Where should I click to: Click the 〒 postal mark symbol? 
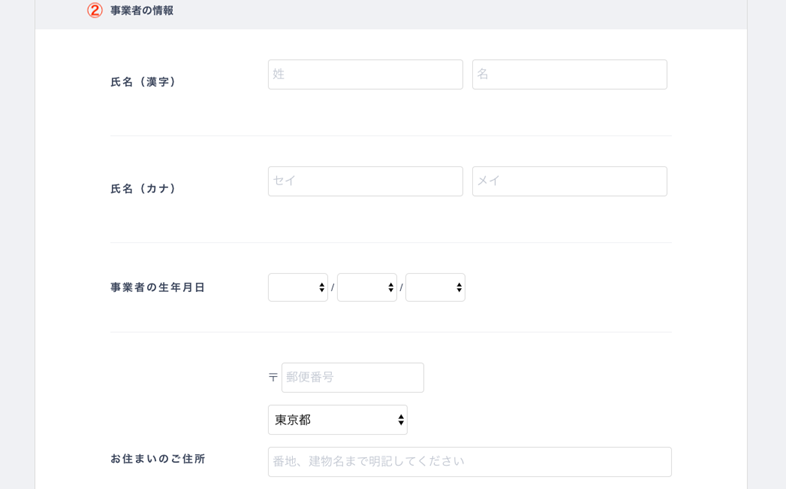coord(273,377)
